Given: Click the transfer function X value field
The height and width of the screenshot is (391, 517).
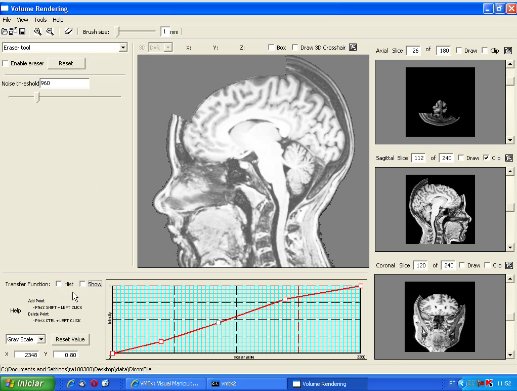Looking at the screenshot, I should click(x=27, y=355).
